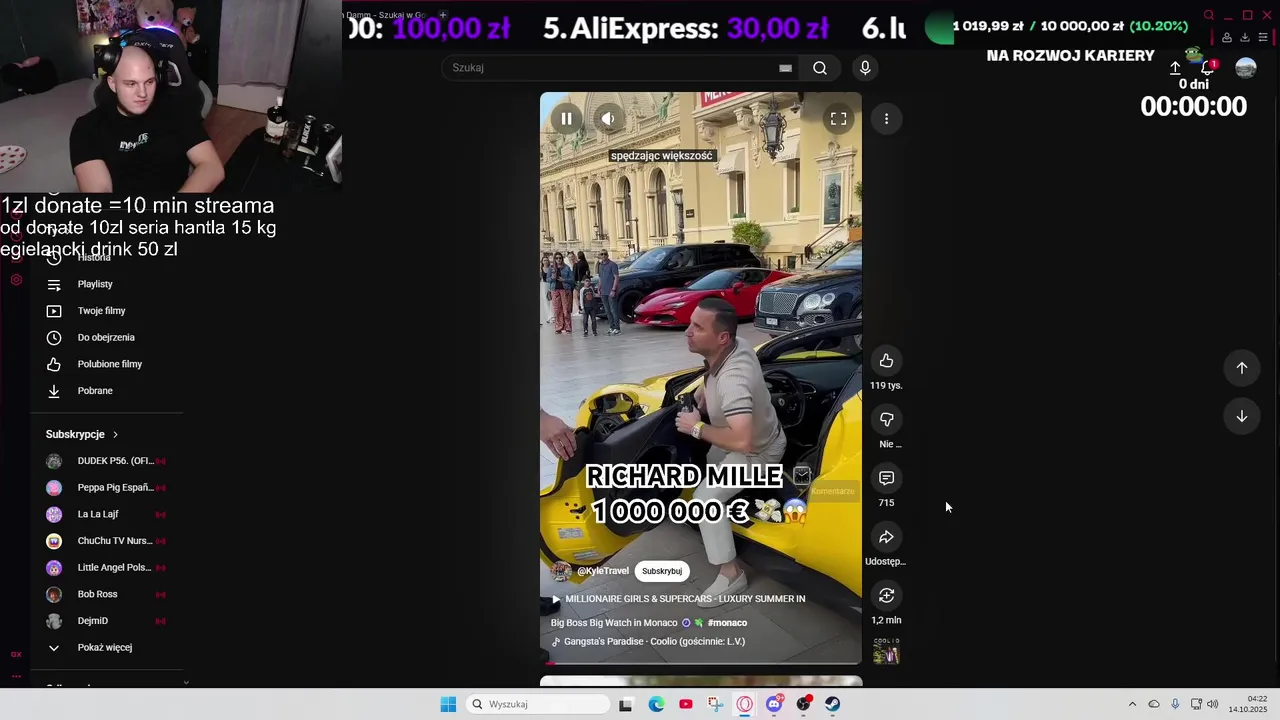
Task: Open the on-screen keyboard in search box
Action: pyautogui.click(x=785, y=68)
